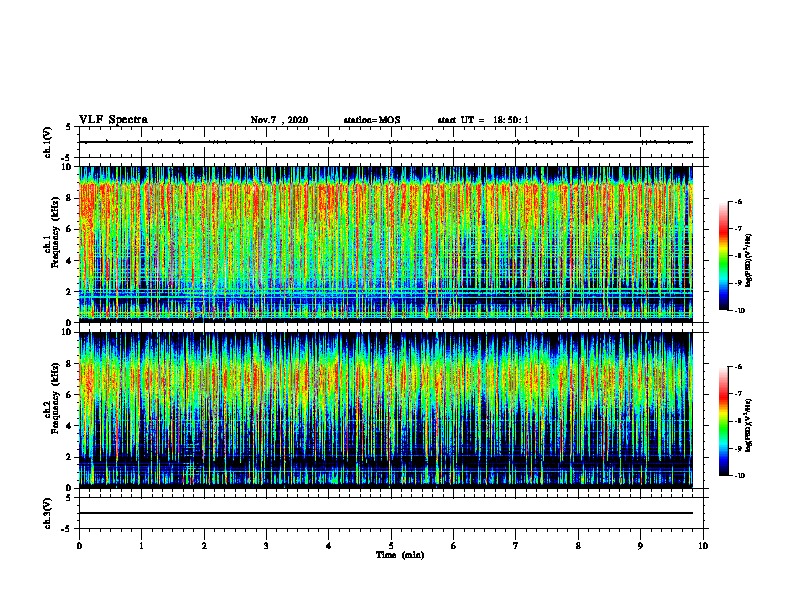Click the "VLF Spectra" title text
The height and width of the screenshot is (612, 792).
click(113, 120)
